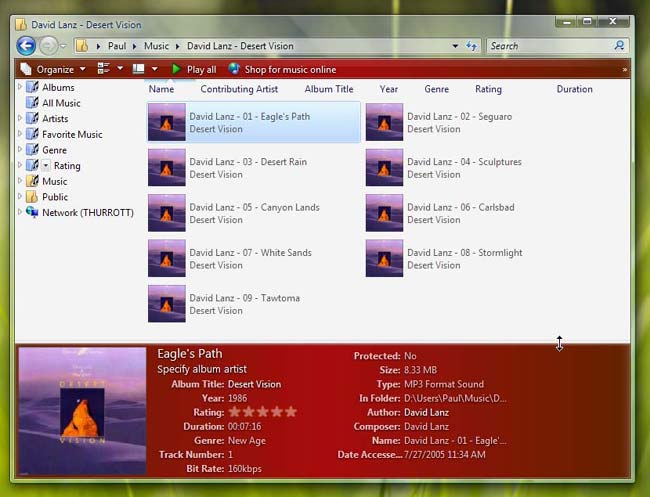Click inside the Search input field
Screen dimensions: 650x497
[x=550, y=46]
